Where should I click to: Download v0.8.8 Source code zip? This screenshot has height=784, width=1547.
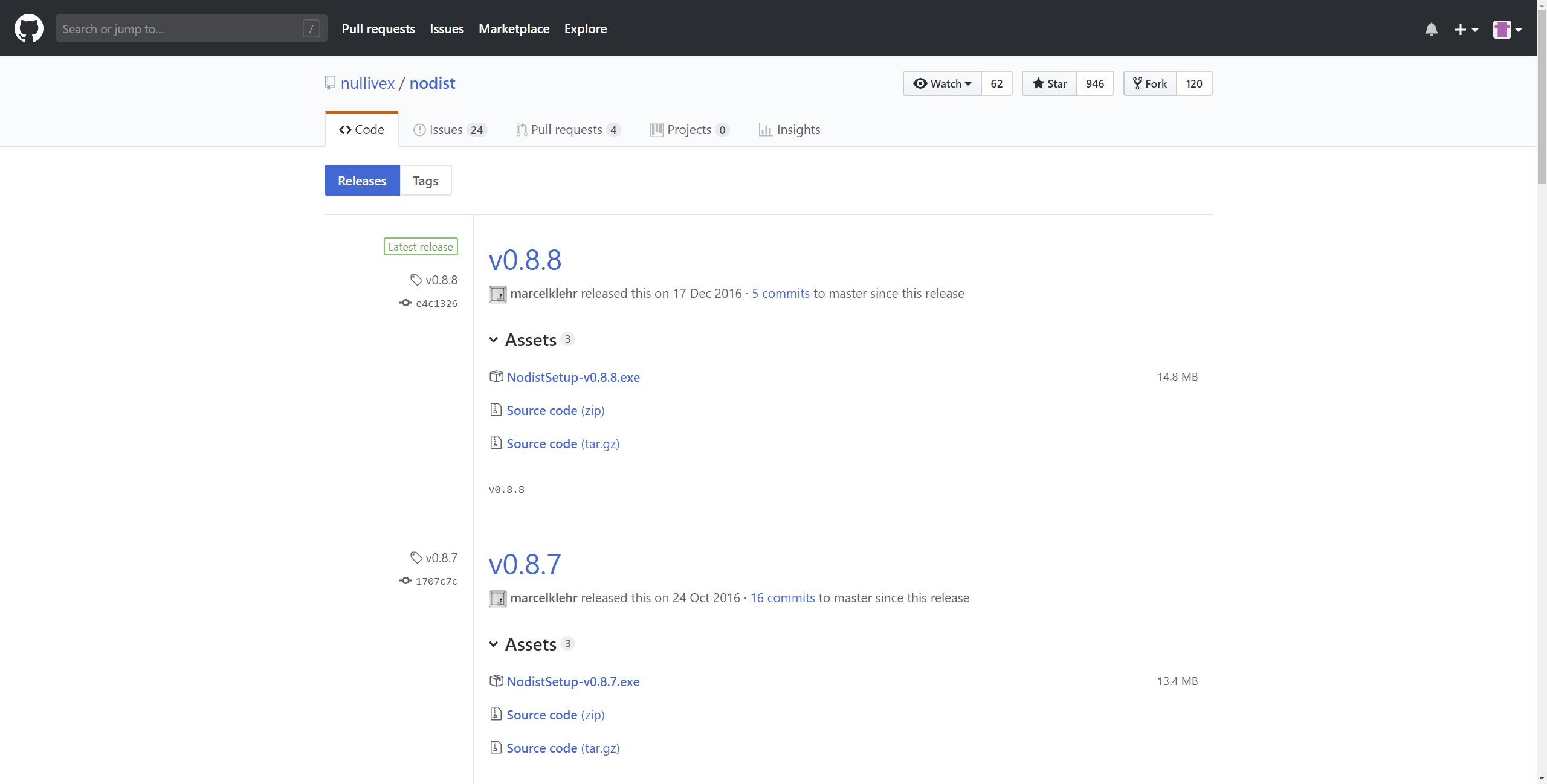(x=555, y=410)
